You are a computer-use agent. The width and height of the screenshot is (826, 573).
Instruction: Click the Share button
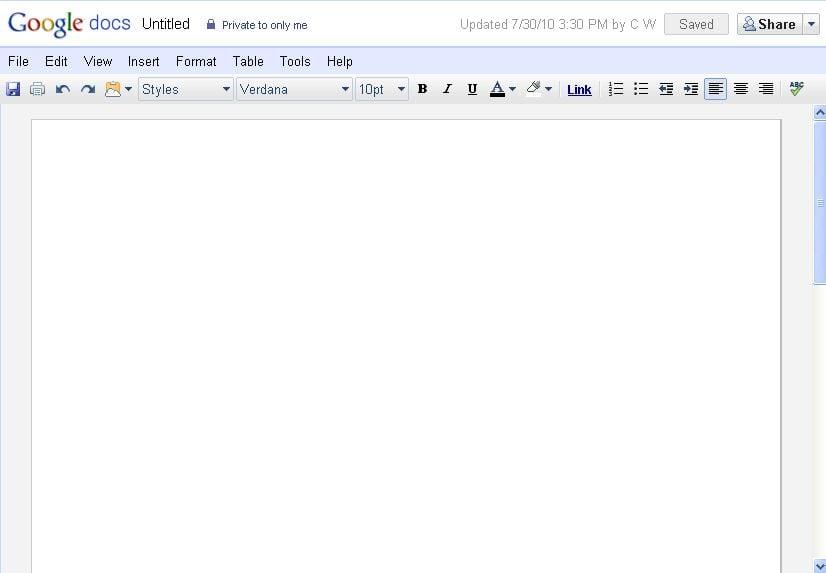770,24
